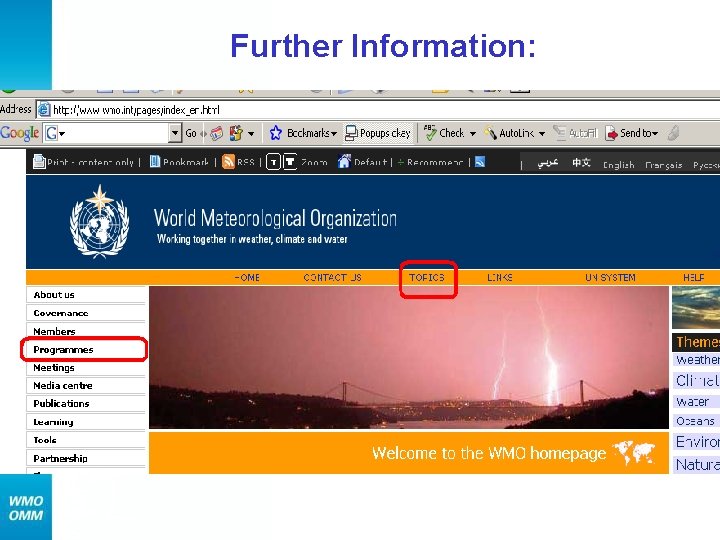Click the address bar URL field

pyautogui.click(x=377, y=110)
